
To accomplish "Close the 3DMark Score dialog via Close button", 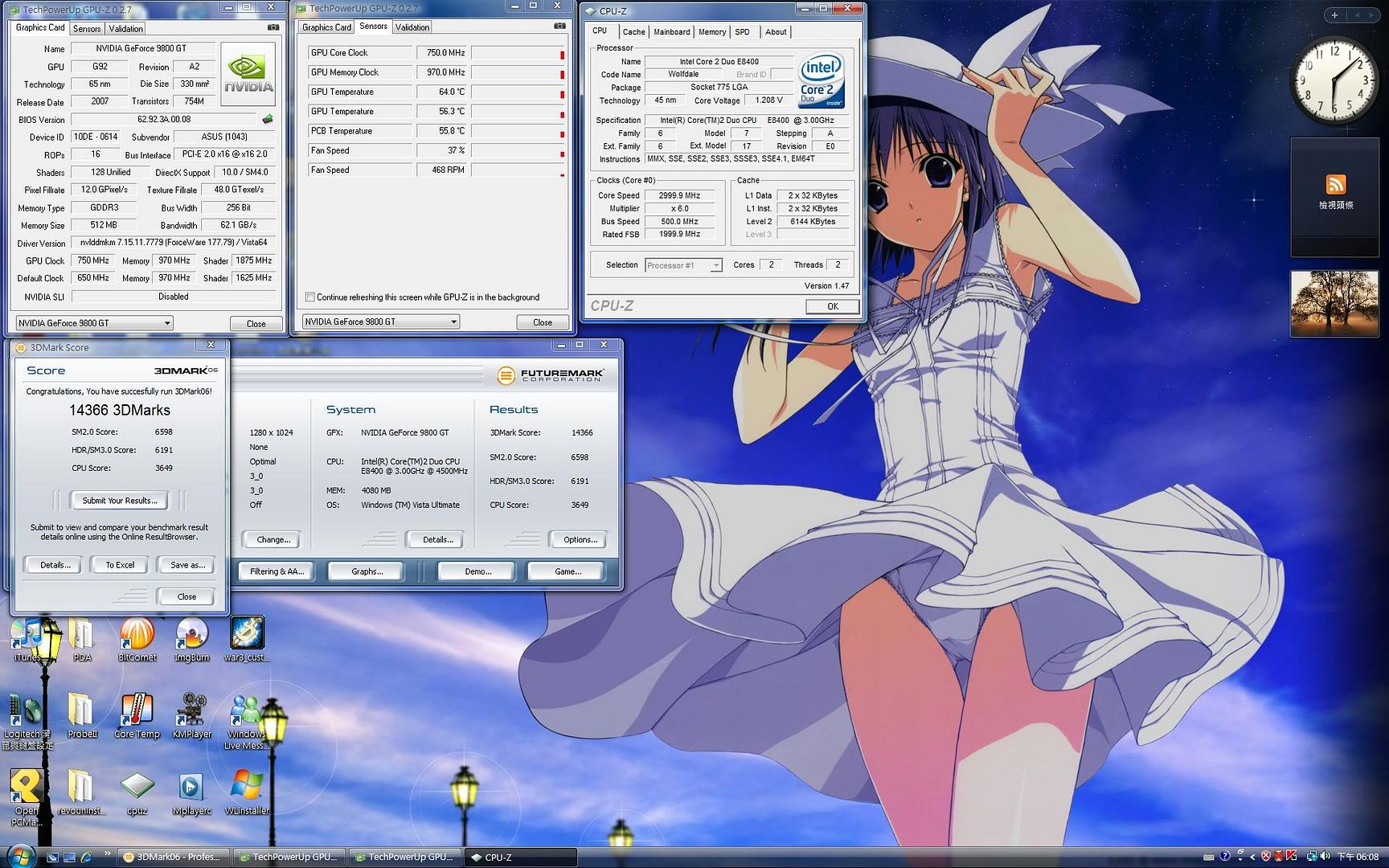I will [x=186, y=596].
